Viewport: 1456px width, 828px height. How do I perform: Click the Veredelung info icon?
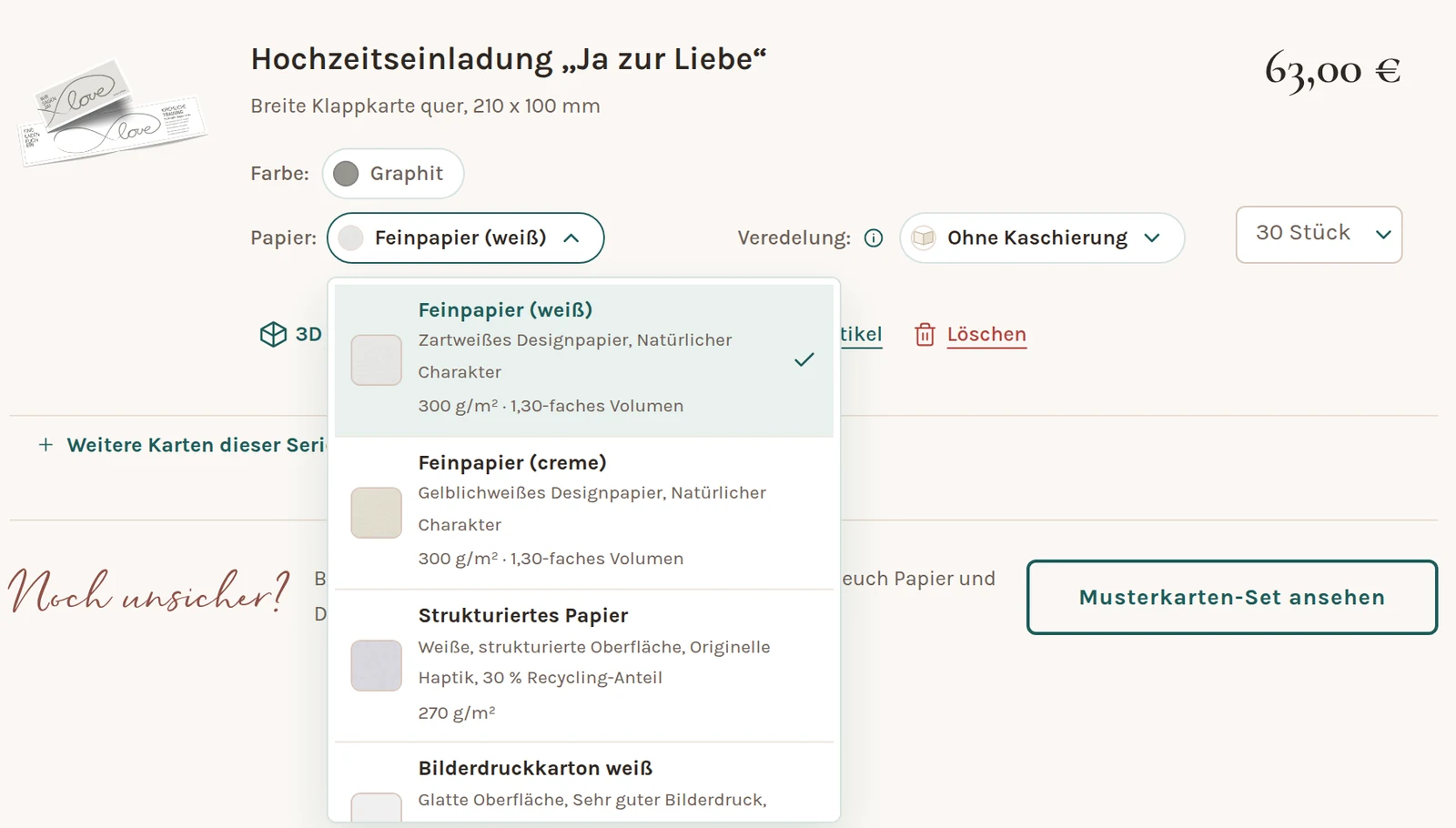[874, 238]
